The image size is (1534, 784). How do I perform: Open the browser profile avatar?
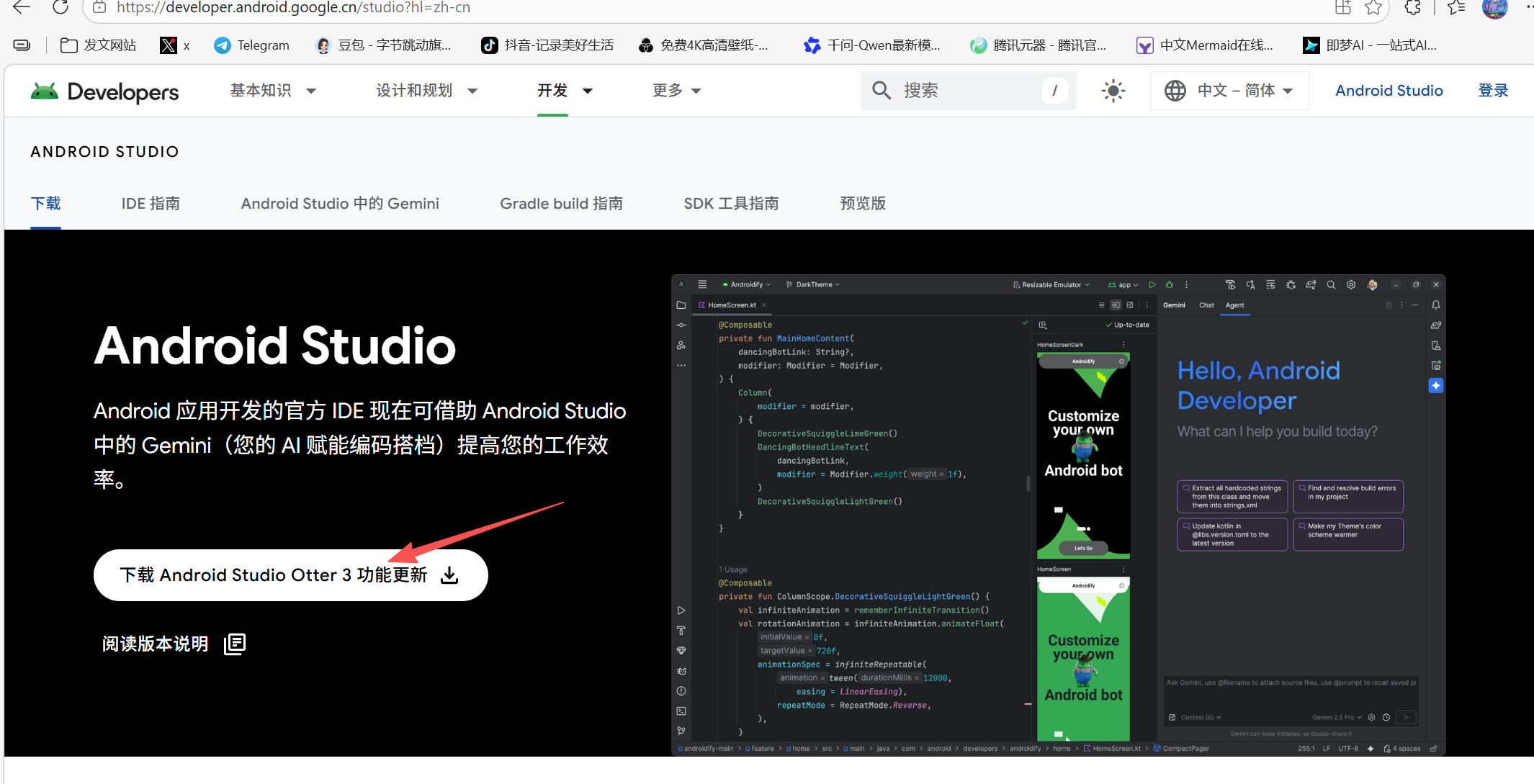(x=1496, y=9)
